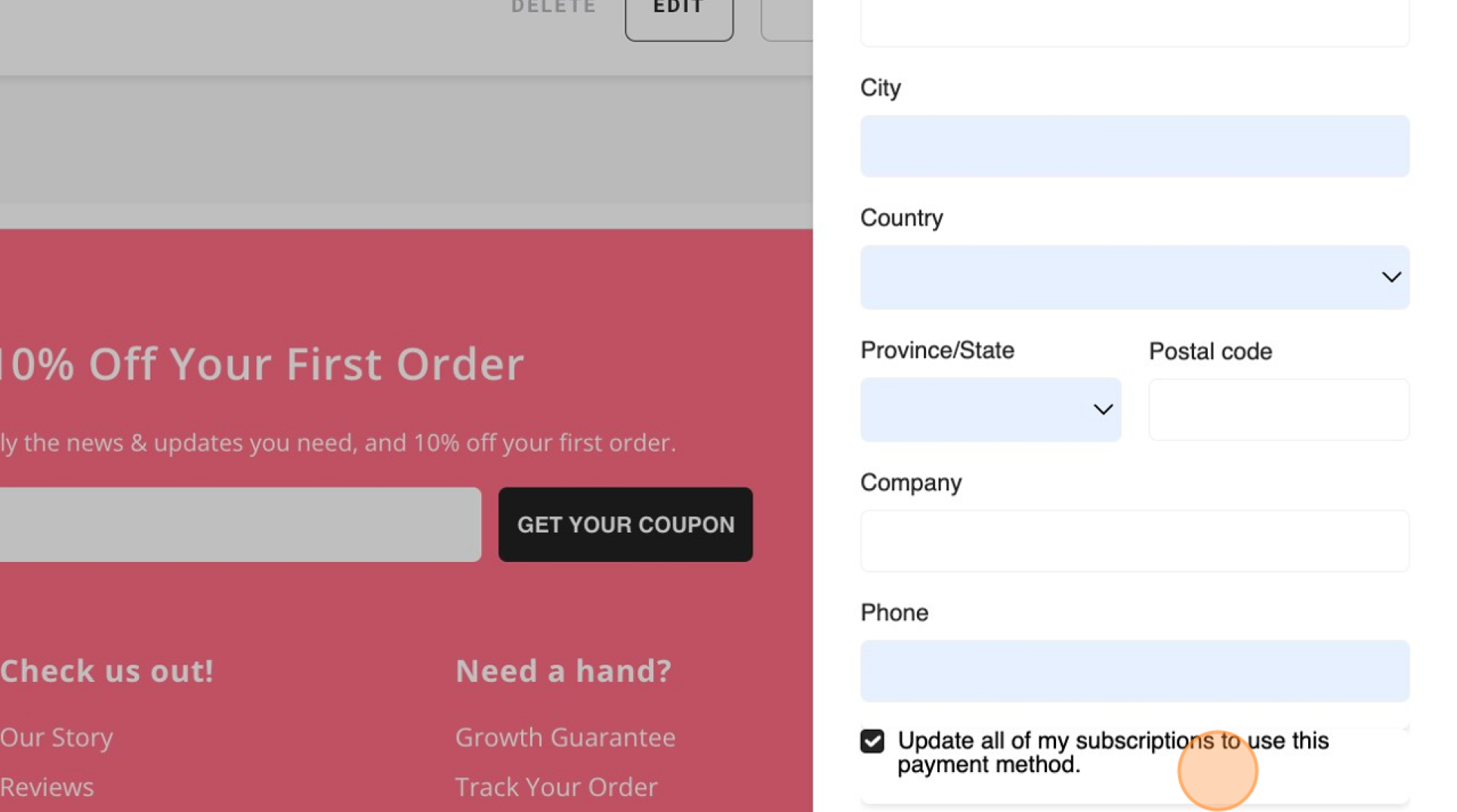Click the City input field
This screenshot has height=812, width=1457.
pyautogui.click(x=1134, y=147)
